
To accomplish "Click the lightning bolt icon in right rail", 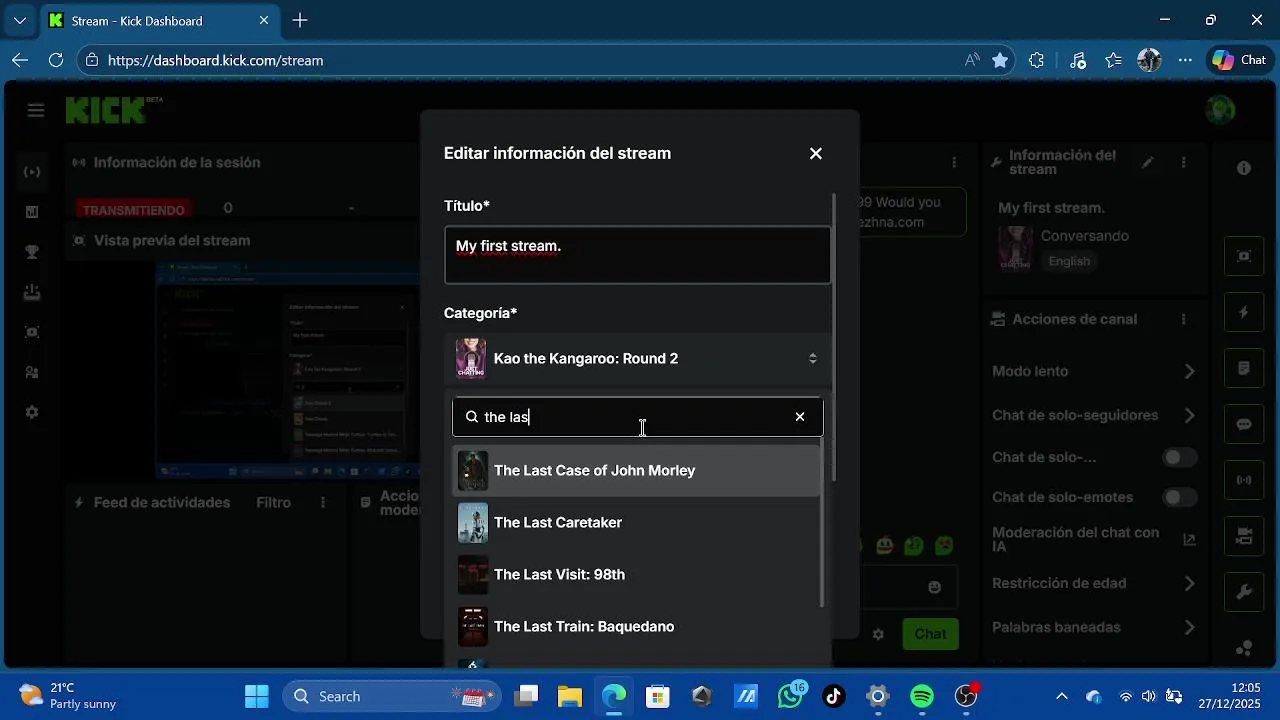I will click(x=1244, y=312).
